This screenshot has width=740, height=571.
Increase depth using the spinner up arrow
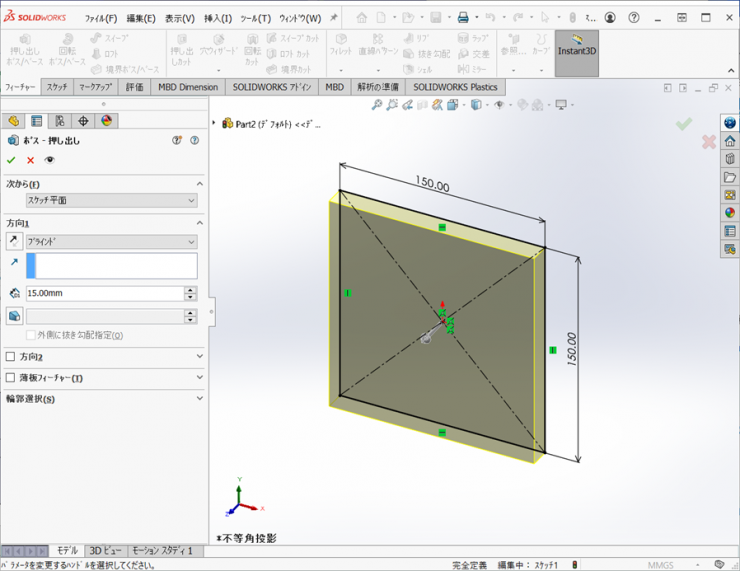190,290
